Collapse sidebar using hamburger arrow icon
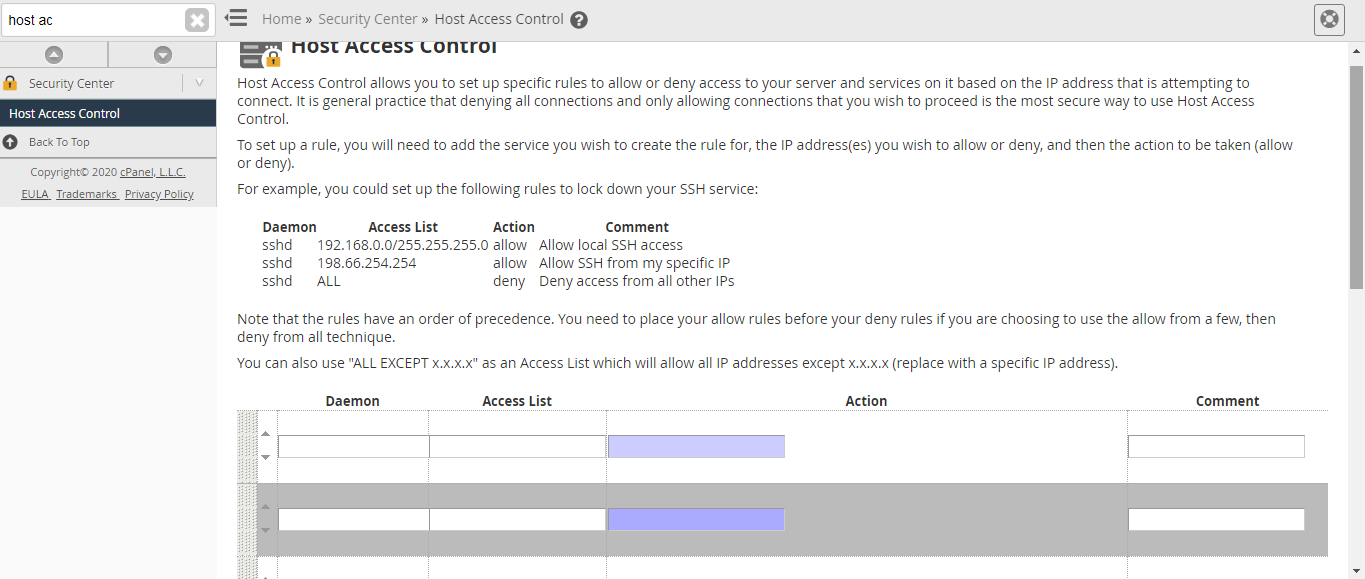The image size is (1365, 579). tap(236, 18)
